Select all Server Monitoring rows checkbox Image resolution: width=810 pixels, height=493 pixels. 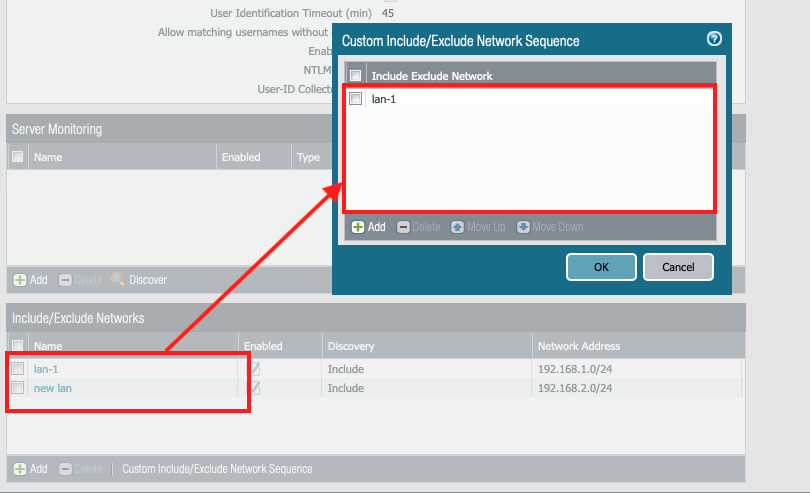click(18, 157)
